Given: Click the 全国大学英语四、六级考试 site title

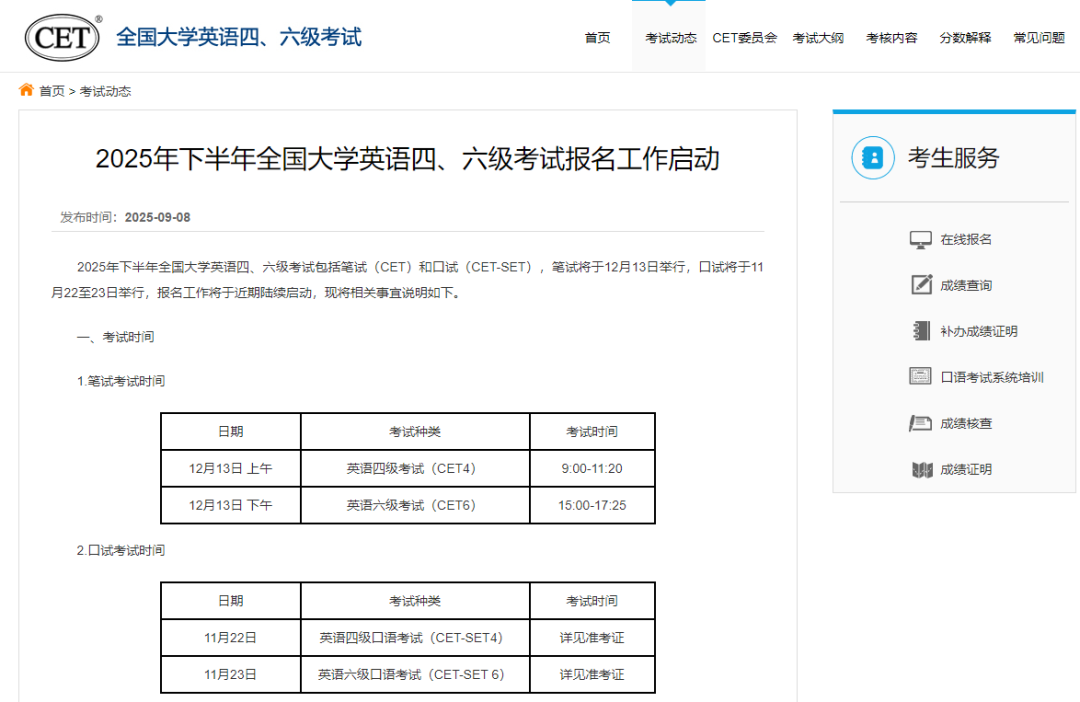Looking at the screenshot, I should tap(238, 37).
